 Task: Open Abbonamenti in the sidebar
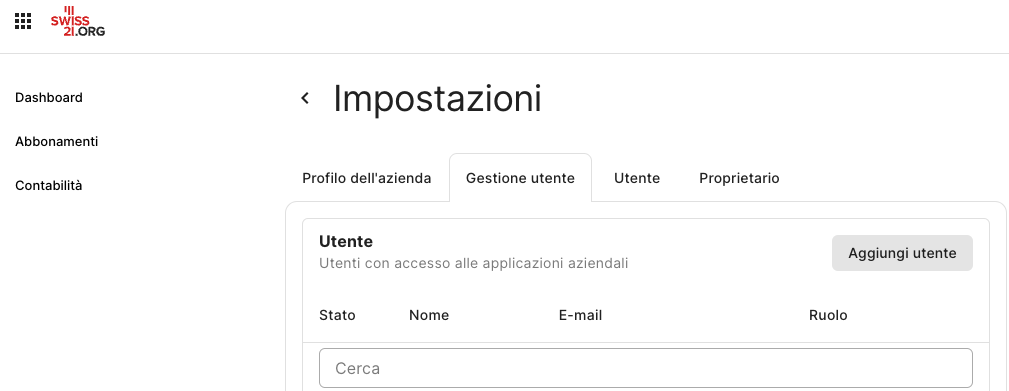[x=57, y=141]
